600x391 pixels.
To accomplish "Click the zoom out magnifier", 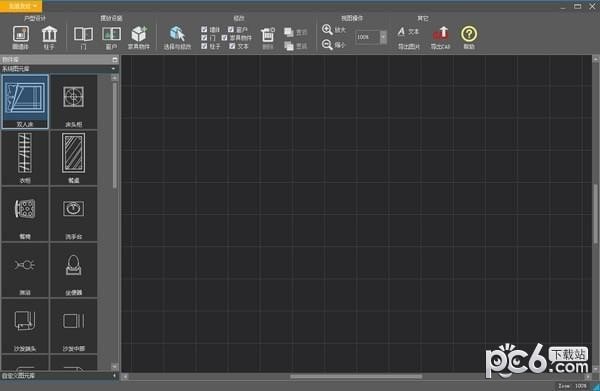I will click(x=327, y=45).
